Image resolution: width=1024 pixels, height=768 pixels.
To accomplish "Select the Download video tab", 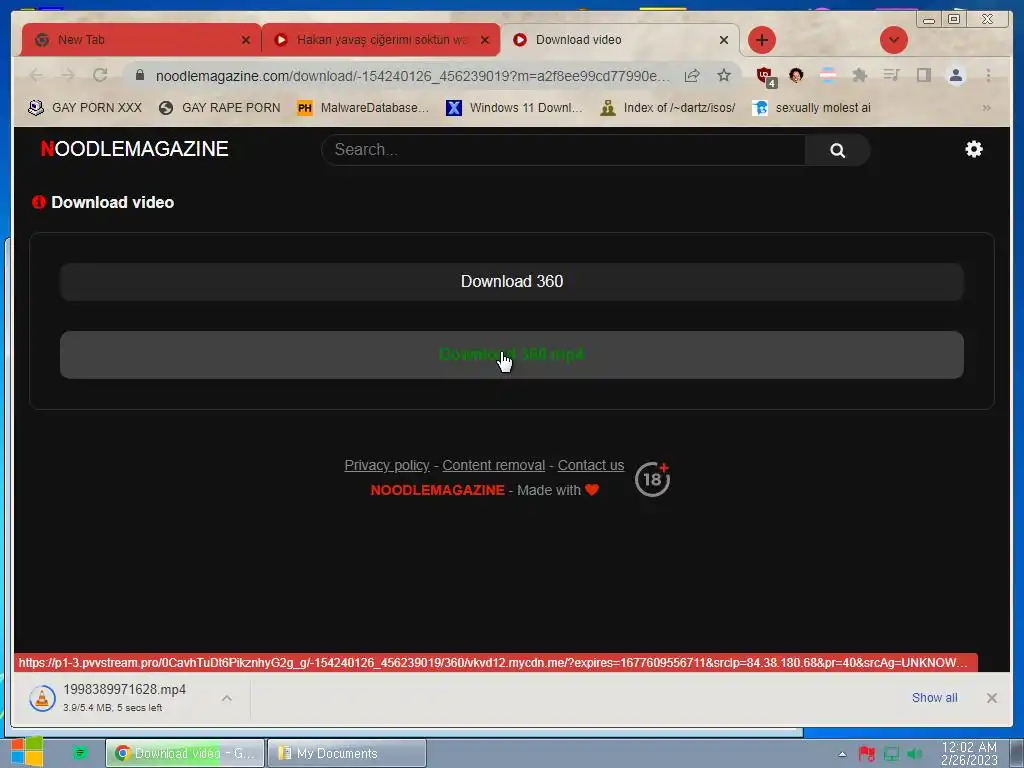I will [620, 40].
